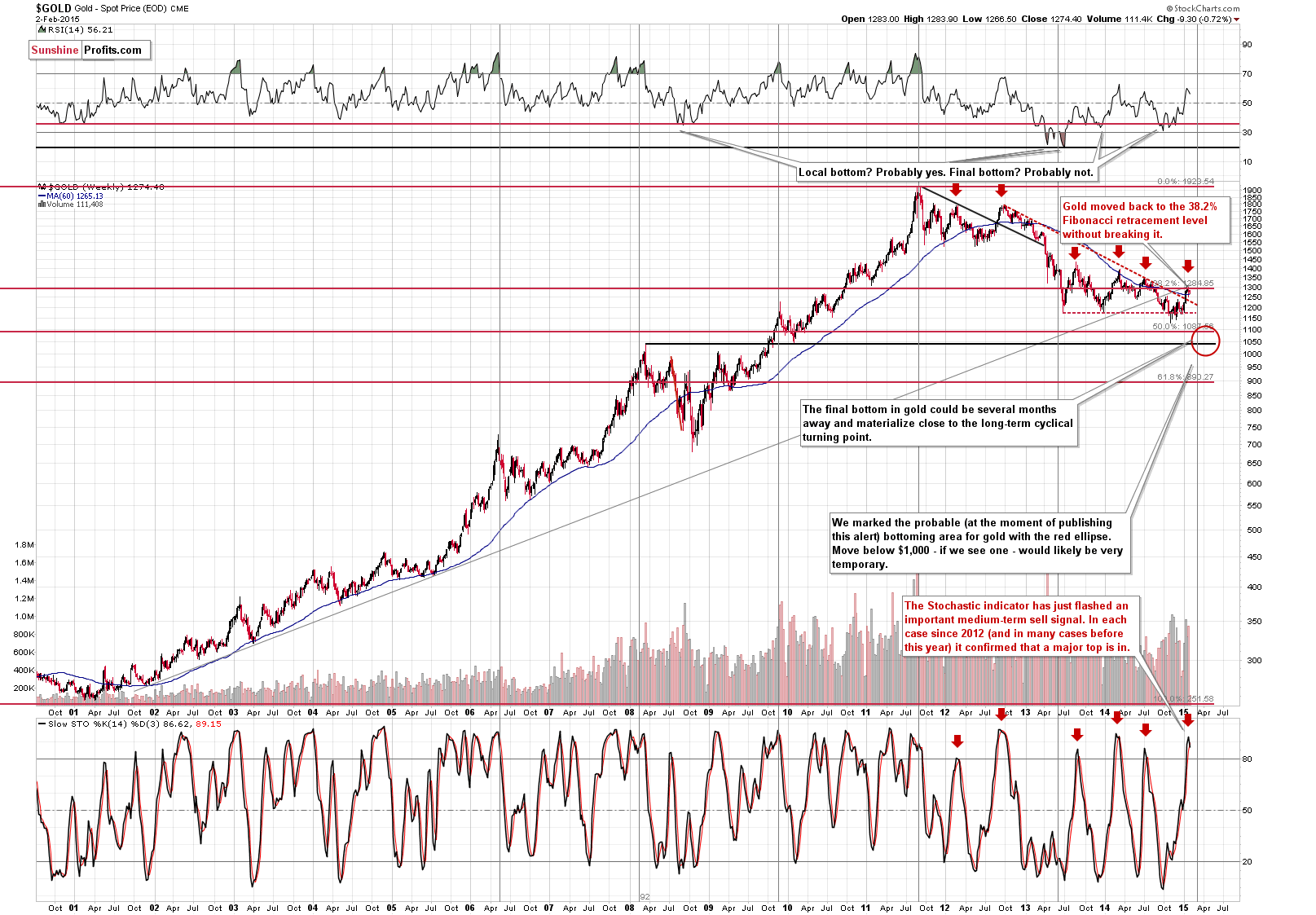The width and height of the screenshot is (1316, 915).
Task: Click the 90 level on RSI axis
Action: [x=1248, y=45]
